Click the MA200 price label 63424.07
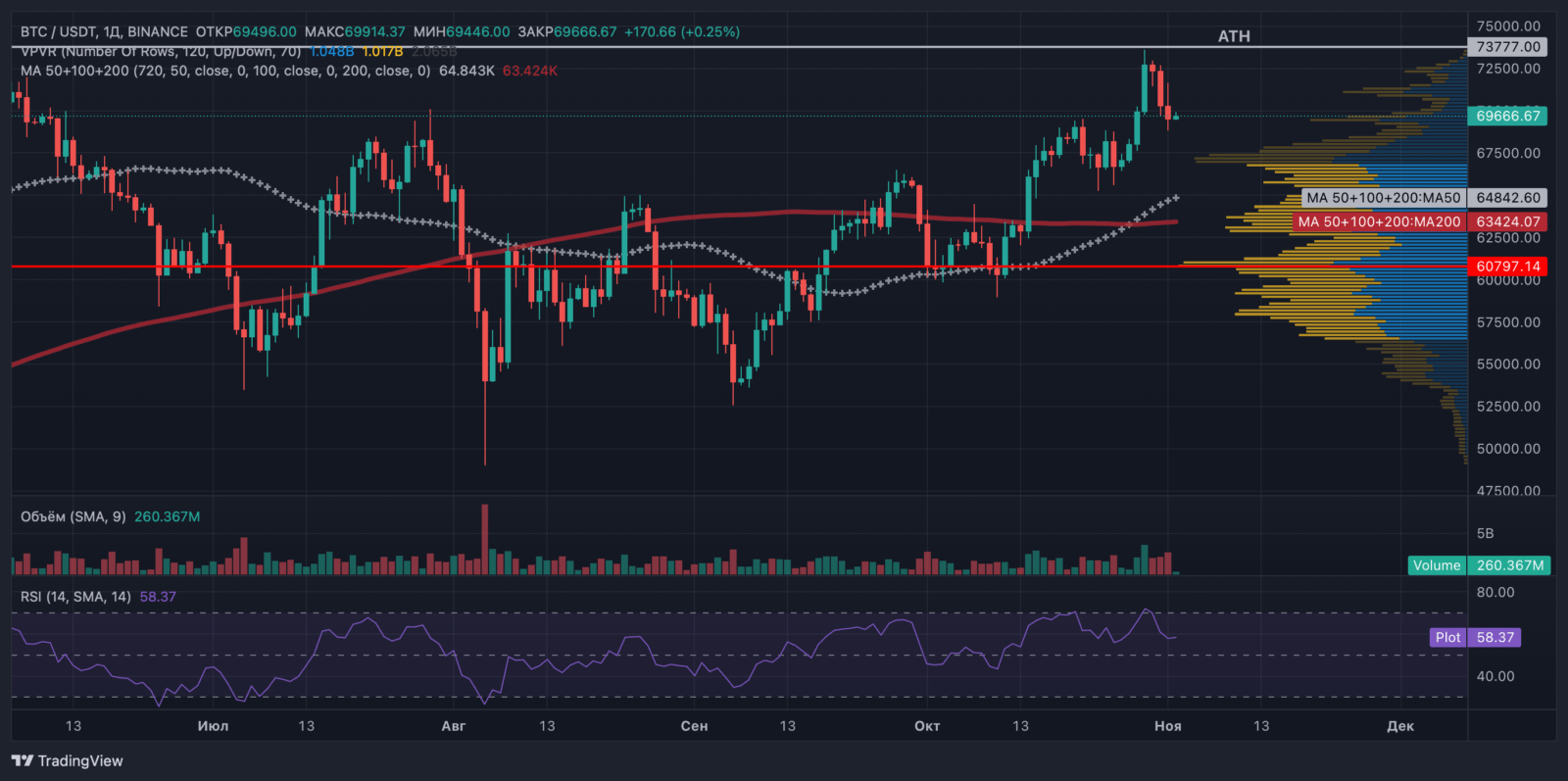The image size is (1568, 781). tap(1508, 222)
